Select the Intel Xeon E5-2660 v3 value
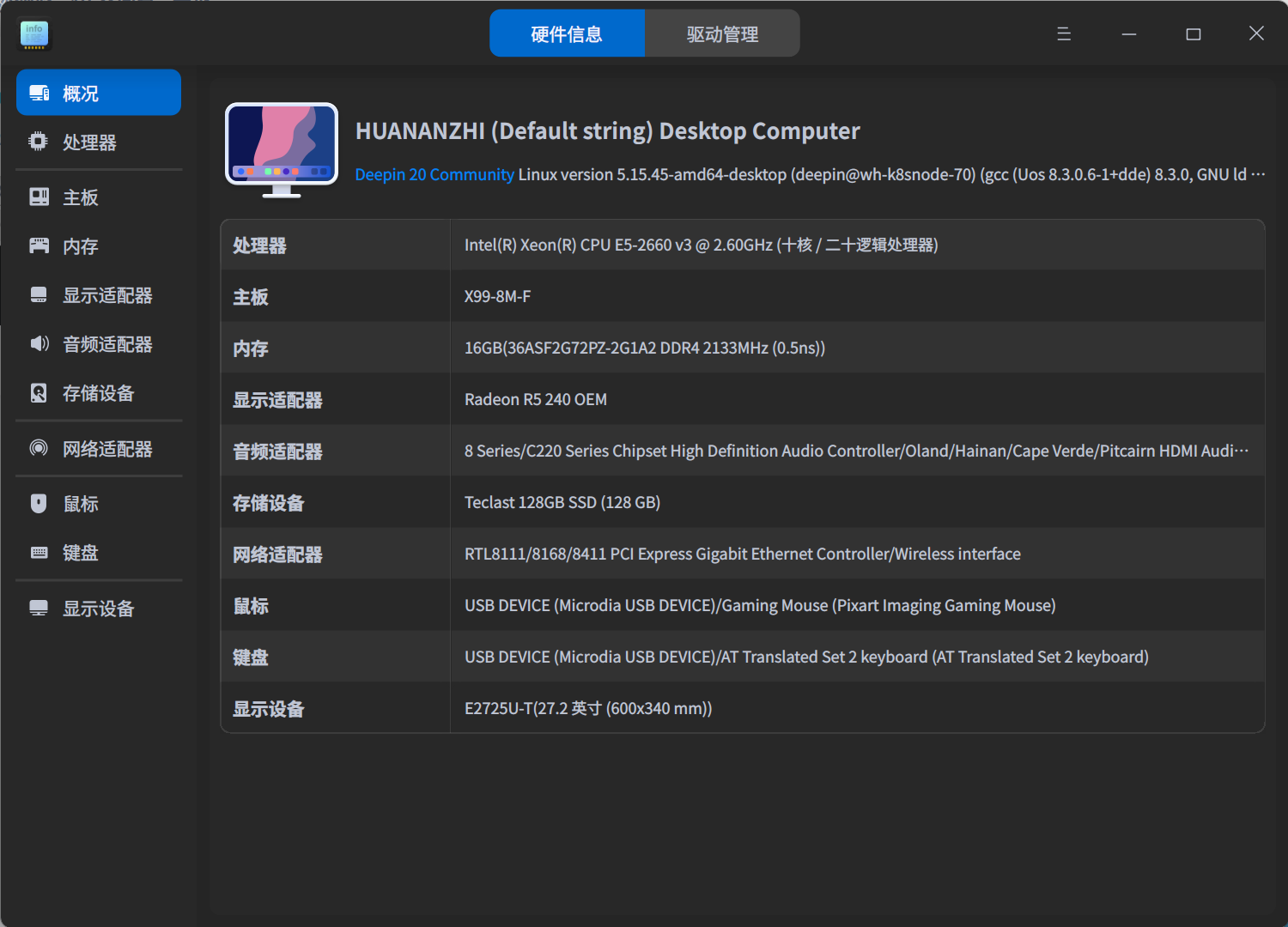Image resolution: width=1288 pixels, height=927 pixels. (701, 245)
